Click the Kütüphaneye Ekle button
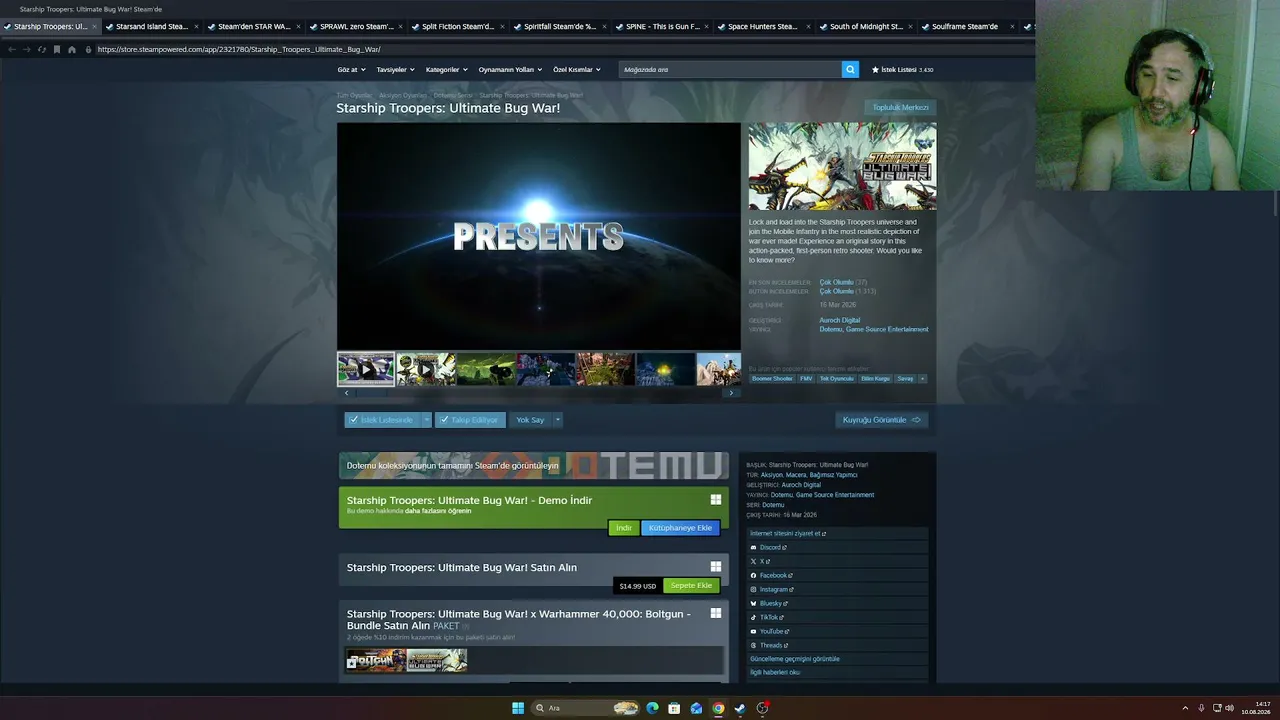Viewport: 1280px width, 720px height. tap(680, 528)
